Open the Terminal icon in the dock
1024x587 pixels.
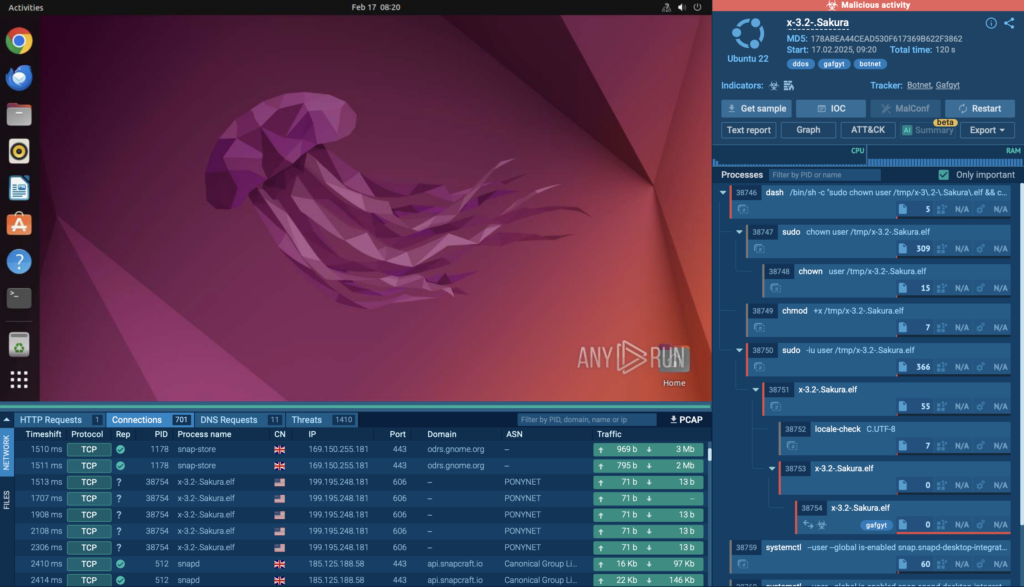(19, 297)
